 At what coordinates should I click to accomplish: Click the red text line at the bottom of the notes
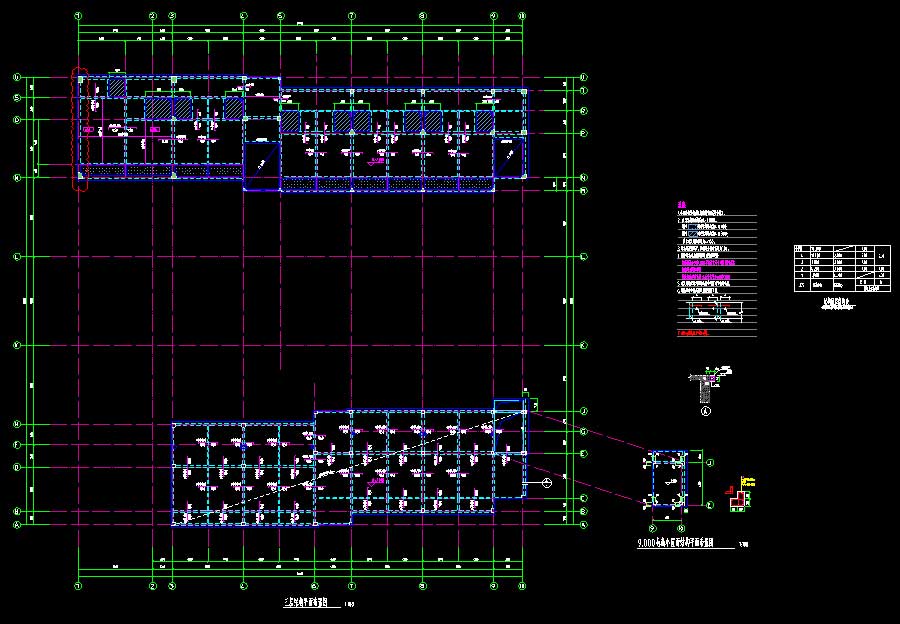(701, 331)
